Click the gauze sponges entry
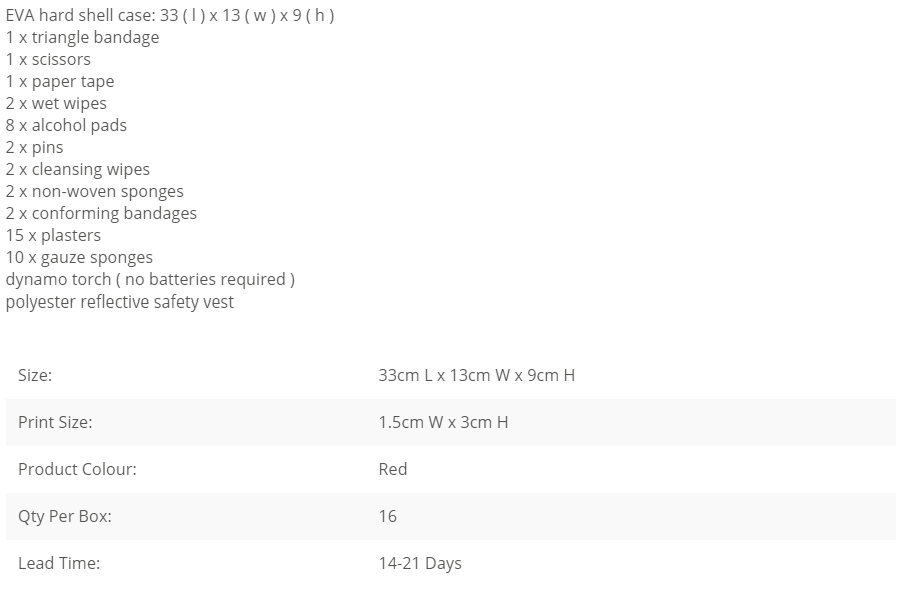The image size is (904, 600). pos(80,258)
